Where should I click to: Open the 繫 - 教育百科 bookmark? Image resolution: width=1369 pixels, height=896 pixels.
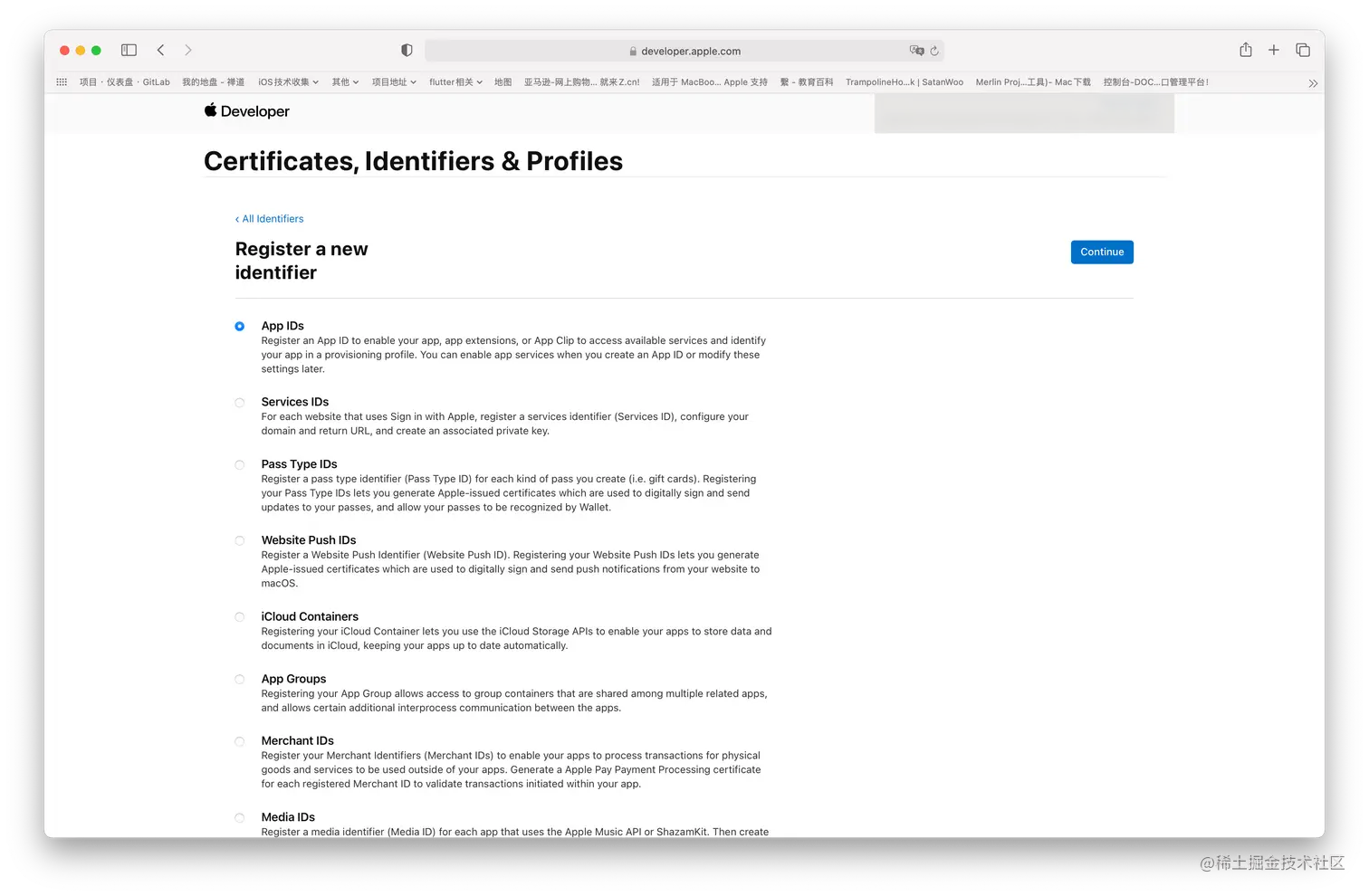807,82
